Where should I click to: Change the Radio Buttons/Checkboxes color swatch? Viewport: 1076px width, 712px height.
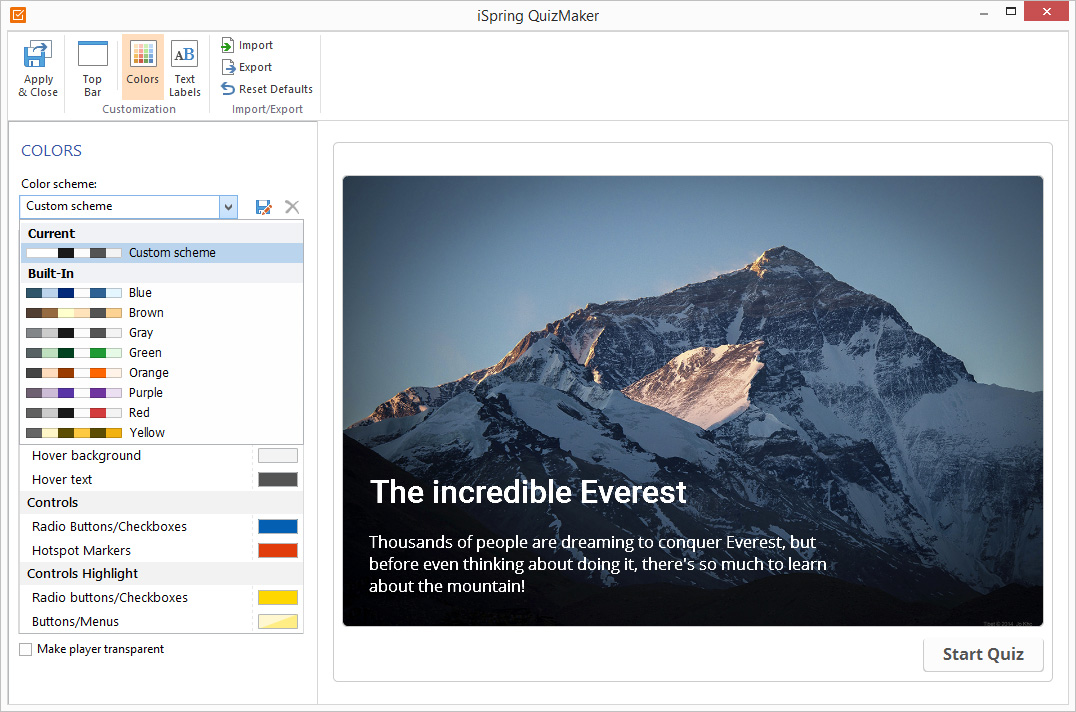277,526
